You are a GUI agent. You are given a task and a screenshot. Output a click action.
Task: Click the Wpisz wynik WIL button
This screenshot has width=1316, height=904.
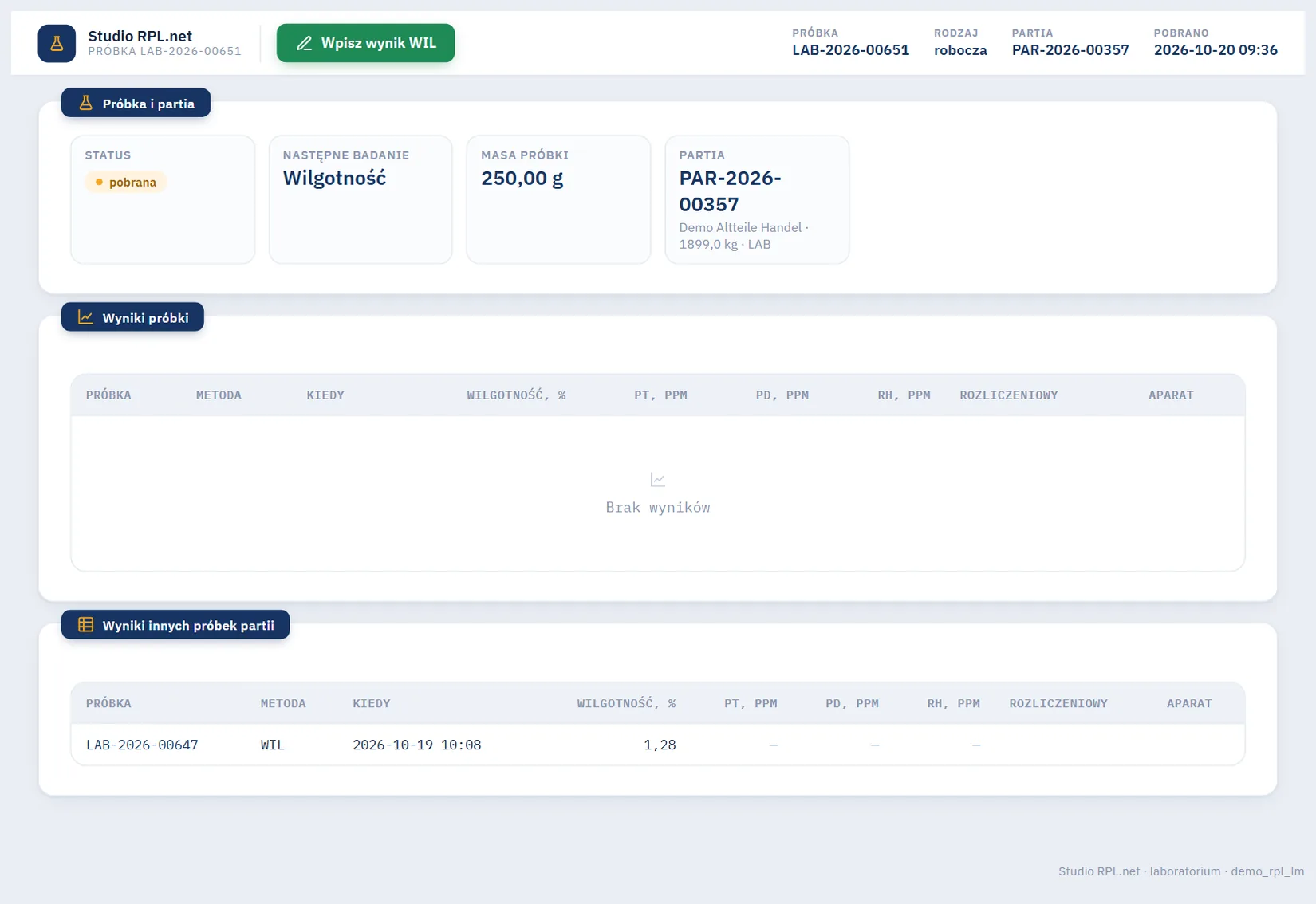(365, 43)
